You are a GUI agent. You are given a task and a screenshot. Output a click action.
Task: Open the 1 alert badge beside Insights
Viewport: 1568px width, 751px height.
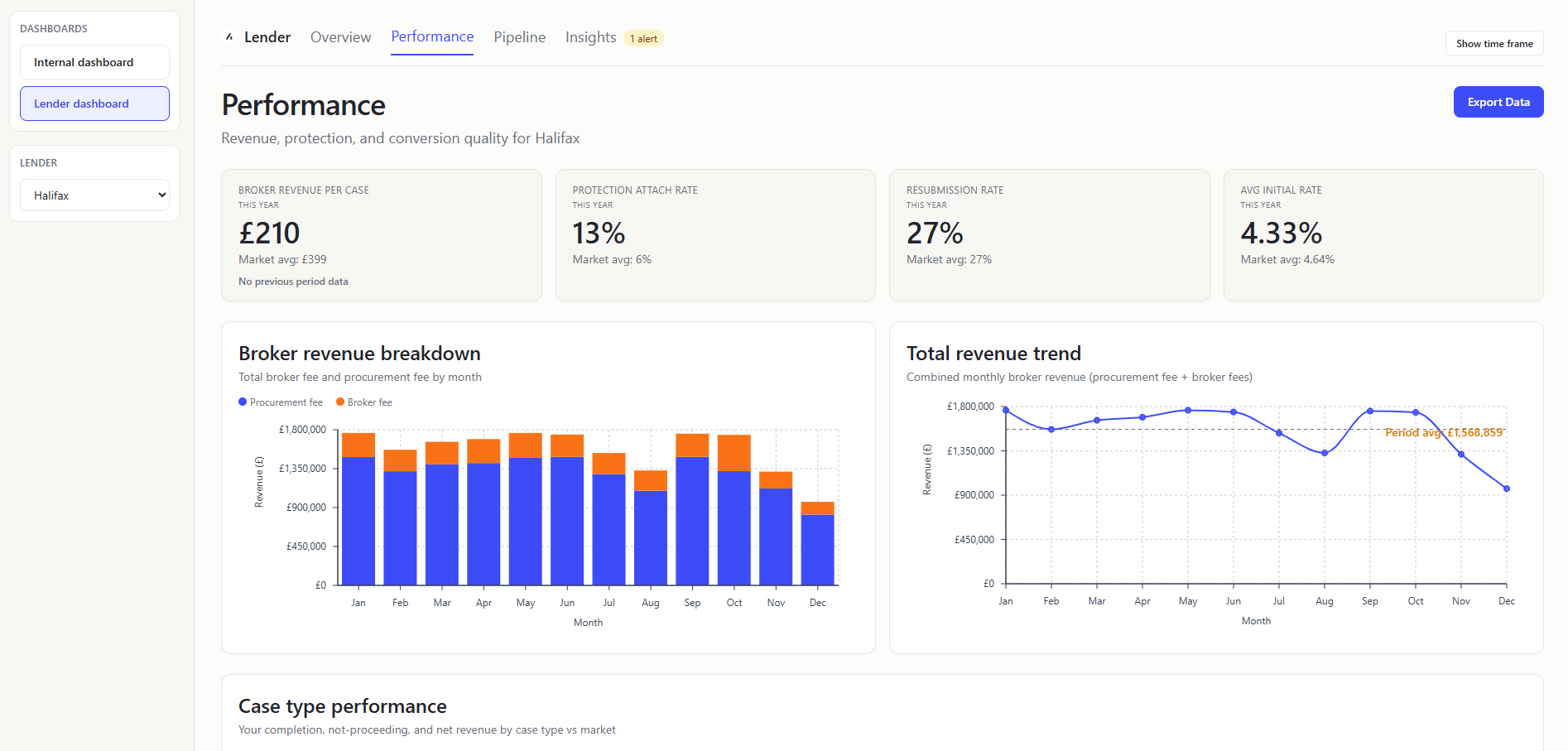643,37
